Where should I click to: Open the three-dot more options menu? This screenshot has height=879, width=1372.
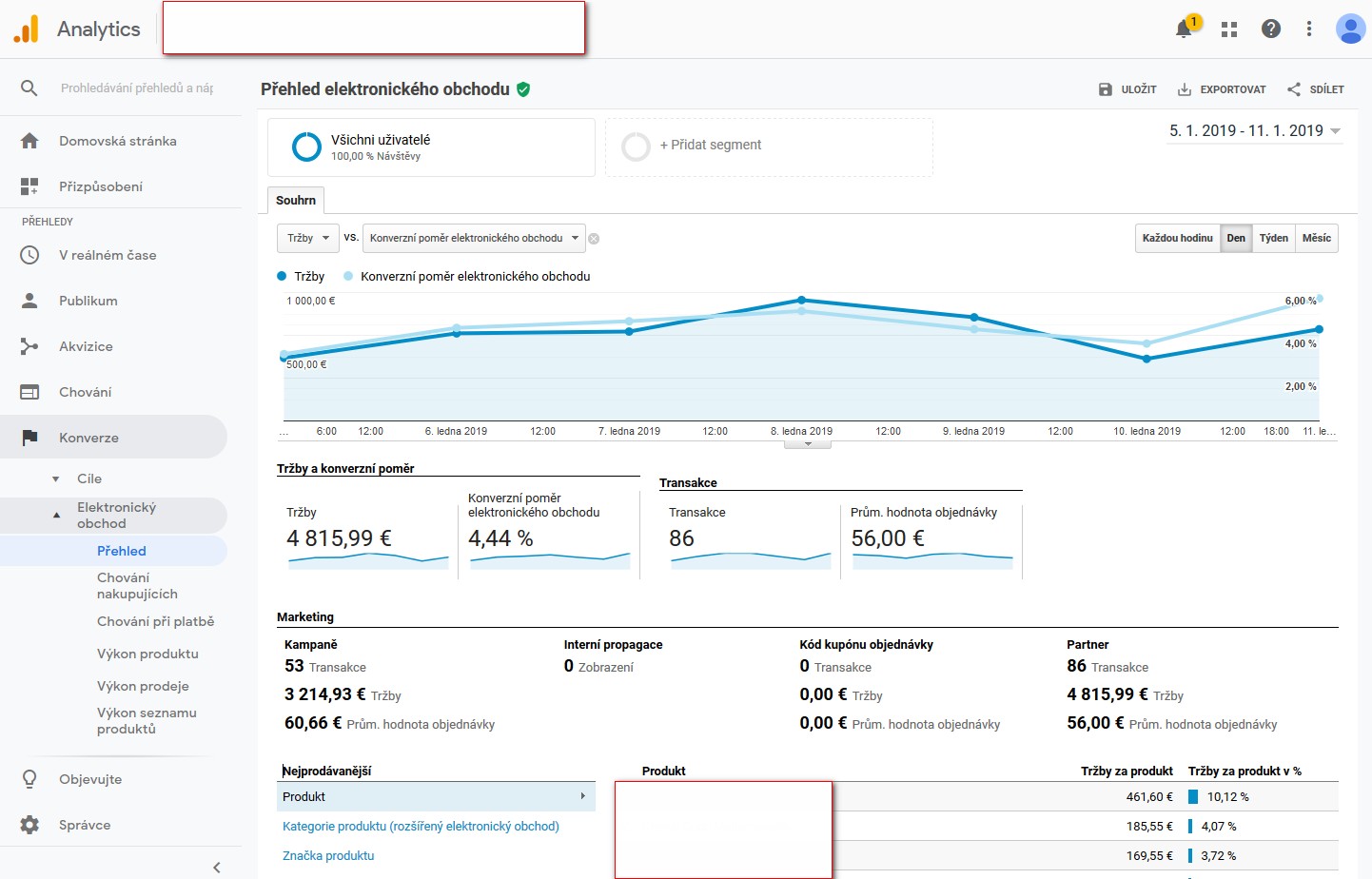point(1309,29)
